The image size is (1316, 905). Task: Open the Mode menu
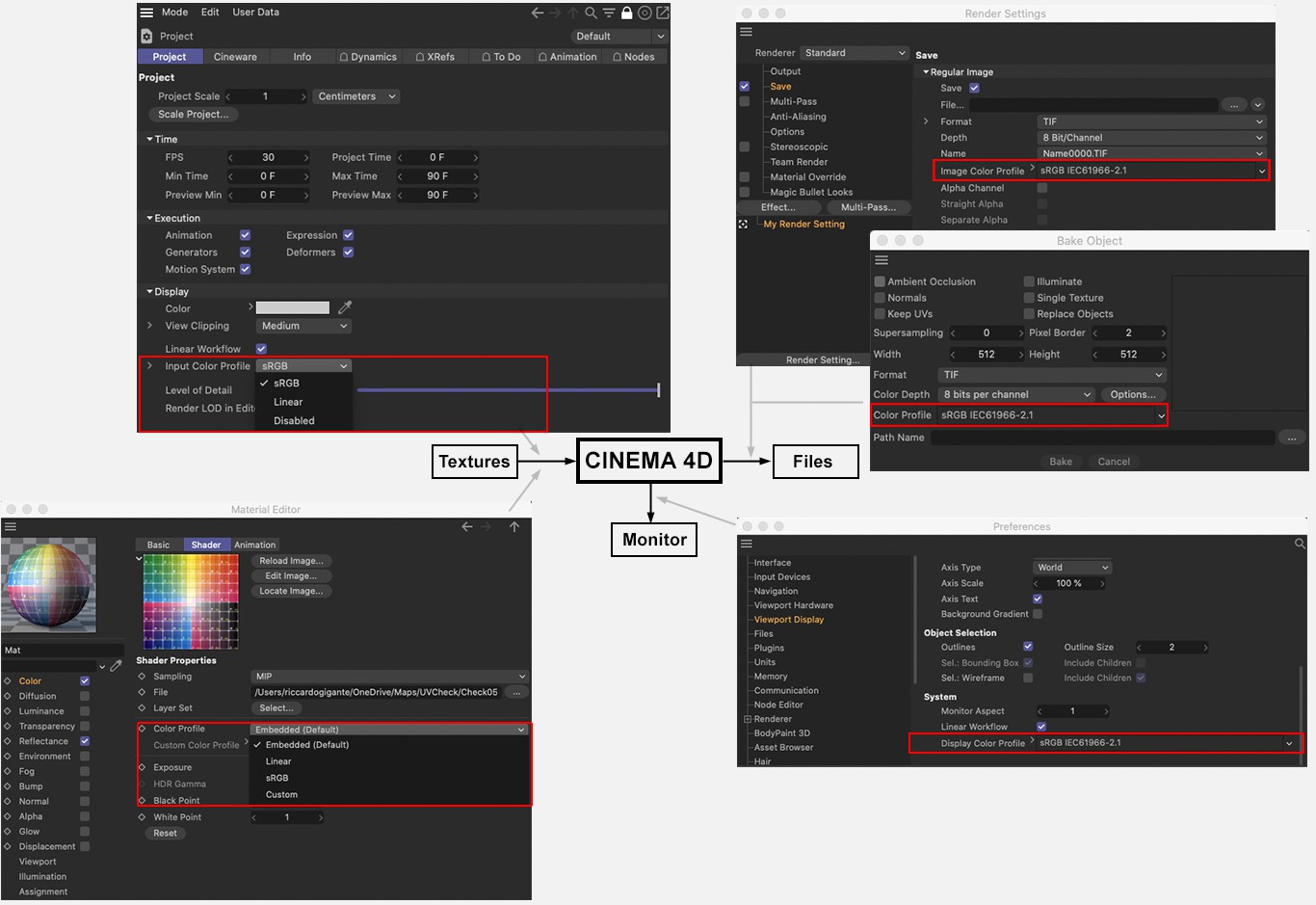[x=174, y=13]
